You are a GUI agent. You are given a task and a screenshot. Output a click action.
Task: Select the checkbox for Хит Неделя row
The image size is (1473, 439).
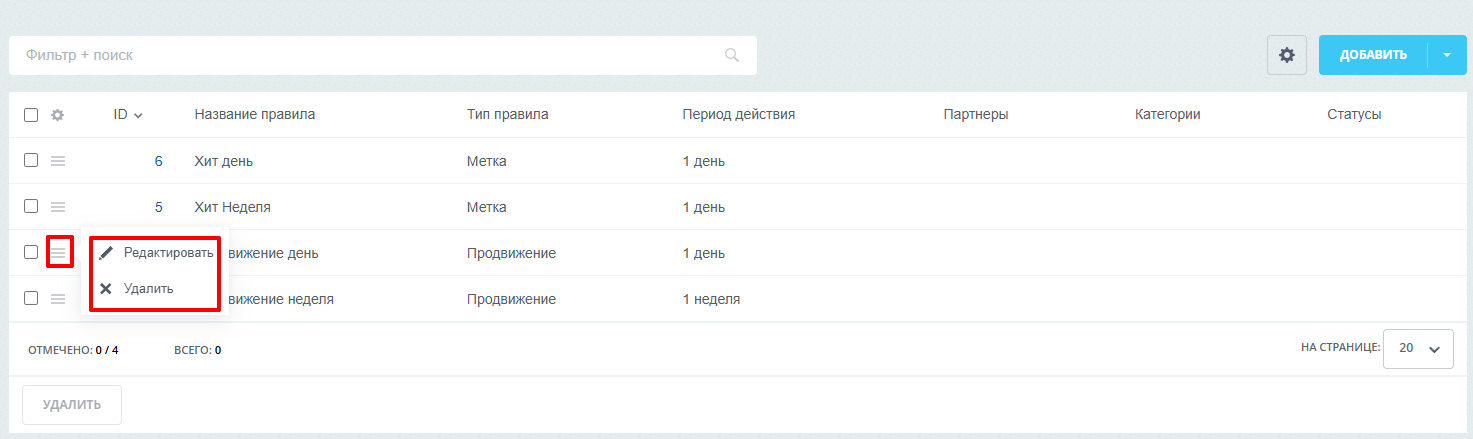(31, 206)
